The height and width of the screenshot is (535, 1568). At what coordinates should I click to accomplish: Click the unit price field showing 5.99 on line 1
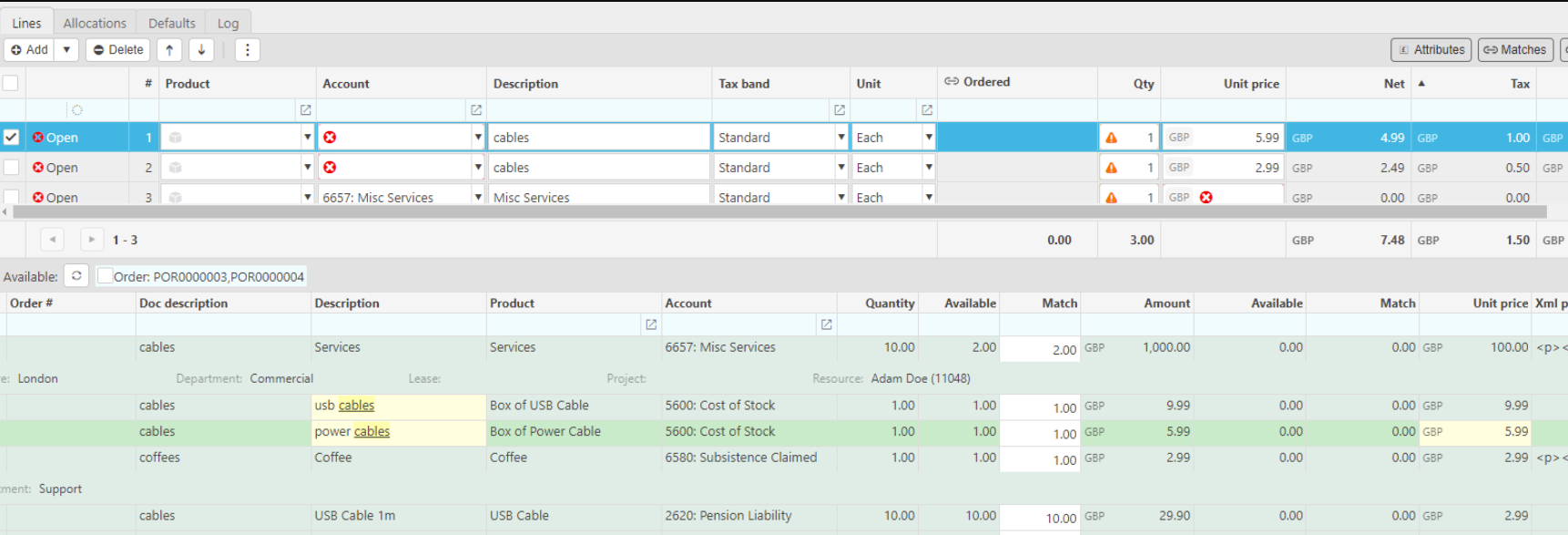pyautogui.click(x=1224, y=138)
